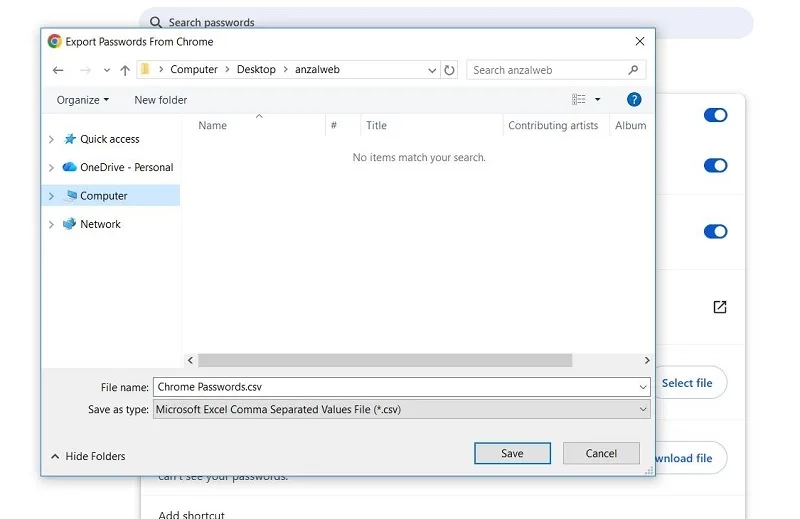Open the address bar path history dropdown

coord(432,70)
